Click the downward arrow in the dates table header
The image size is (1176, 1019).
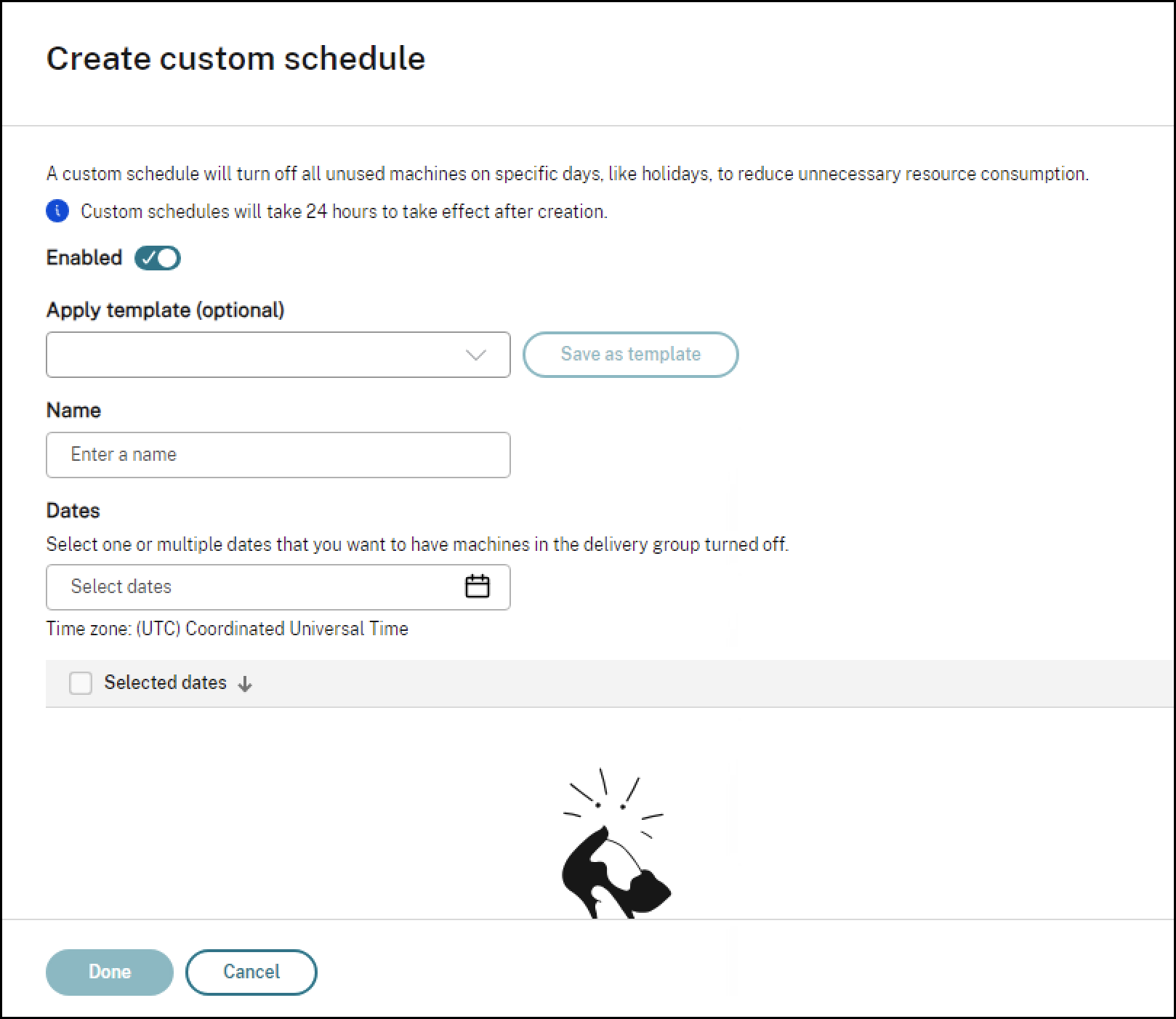click(246, 684)
